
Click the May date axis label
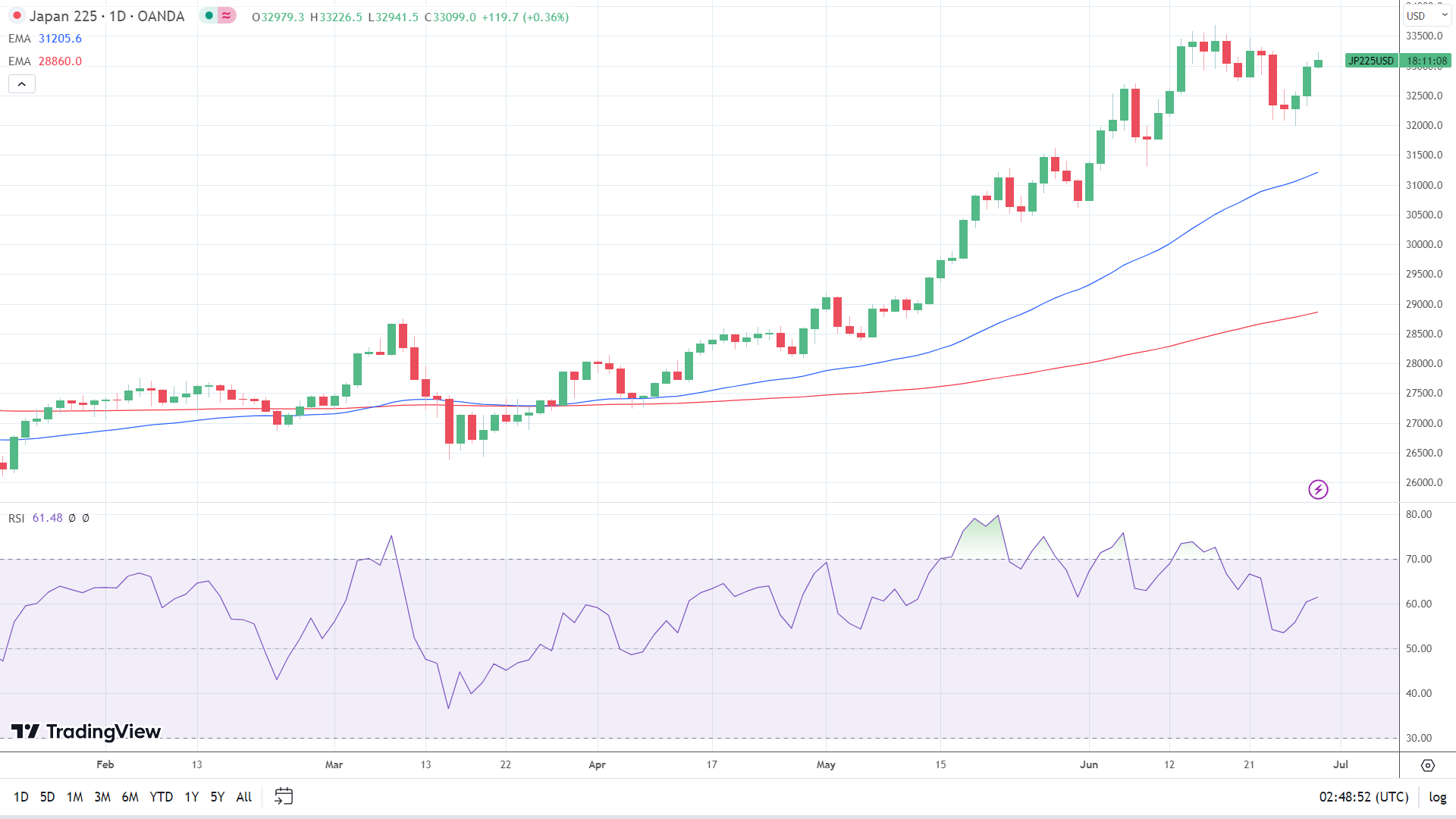pyautogui.click(x=826, y=764)
